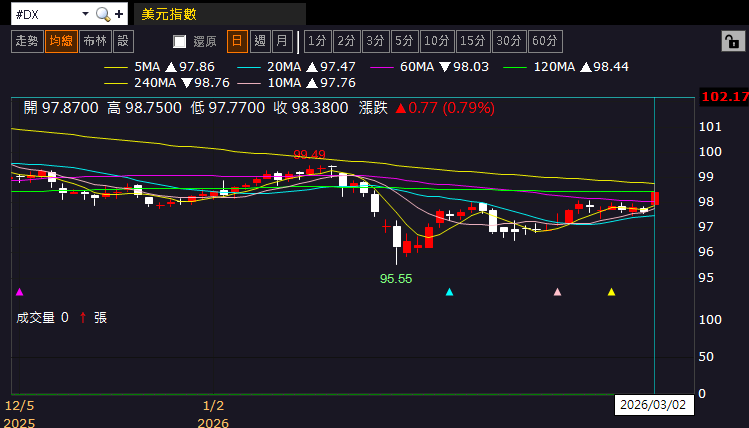Click the 美元指數 title label
The image size is (749, 428).
tap(169, 14)
